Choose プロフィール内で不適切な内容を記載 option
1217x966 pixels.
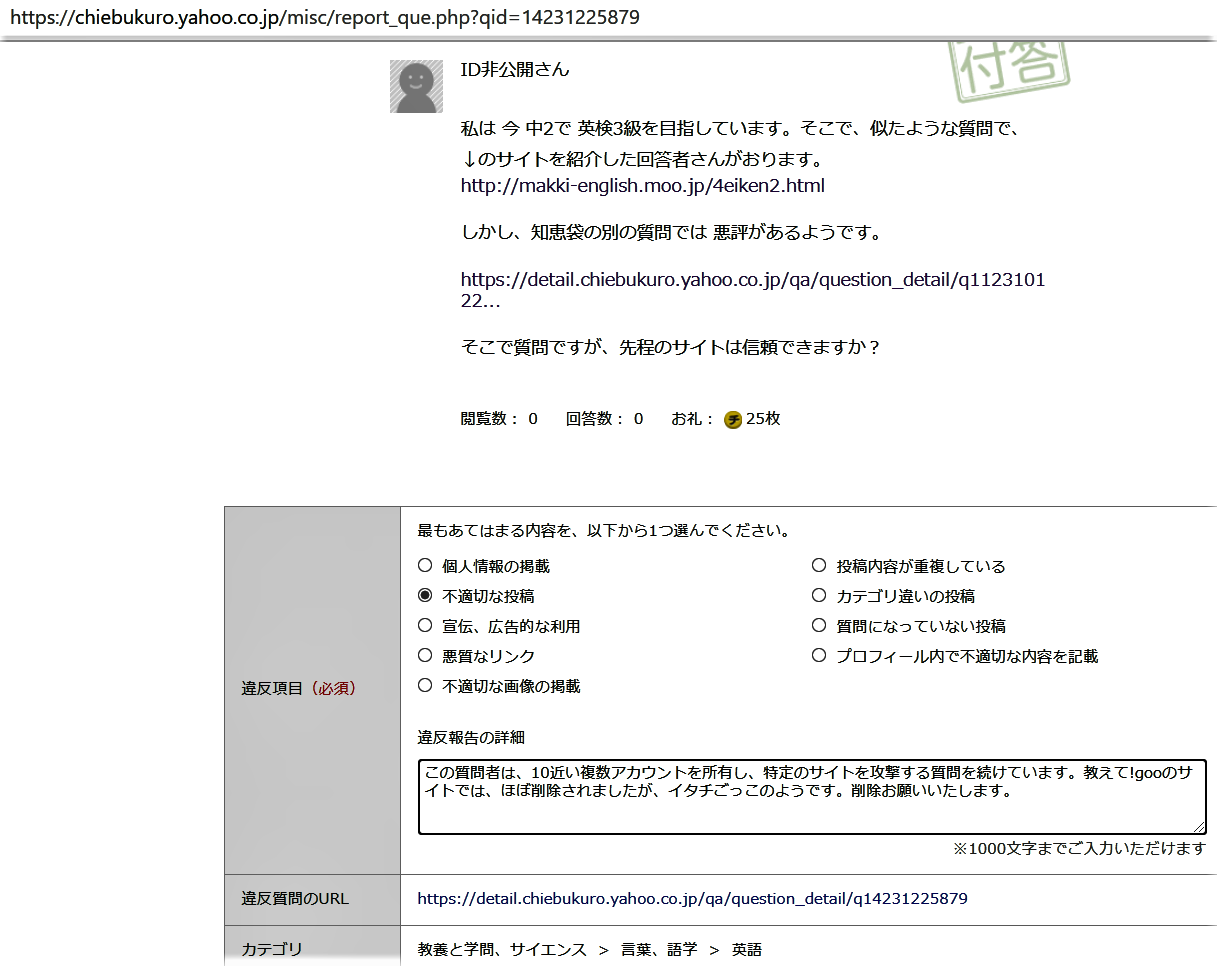819,656
